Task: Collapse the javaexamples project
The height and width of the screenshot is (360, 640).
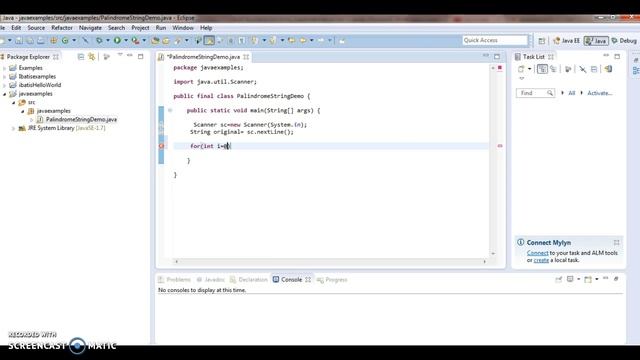Action: click(x=4, y=94)
